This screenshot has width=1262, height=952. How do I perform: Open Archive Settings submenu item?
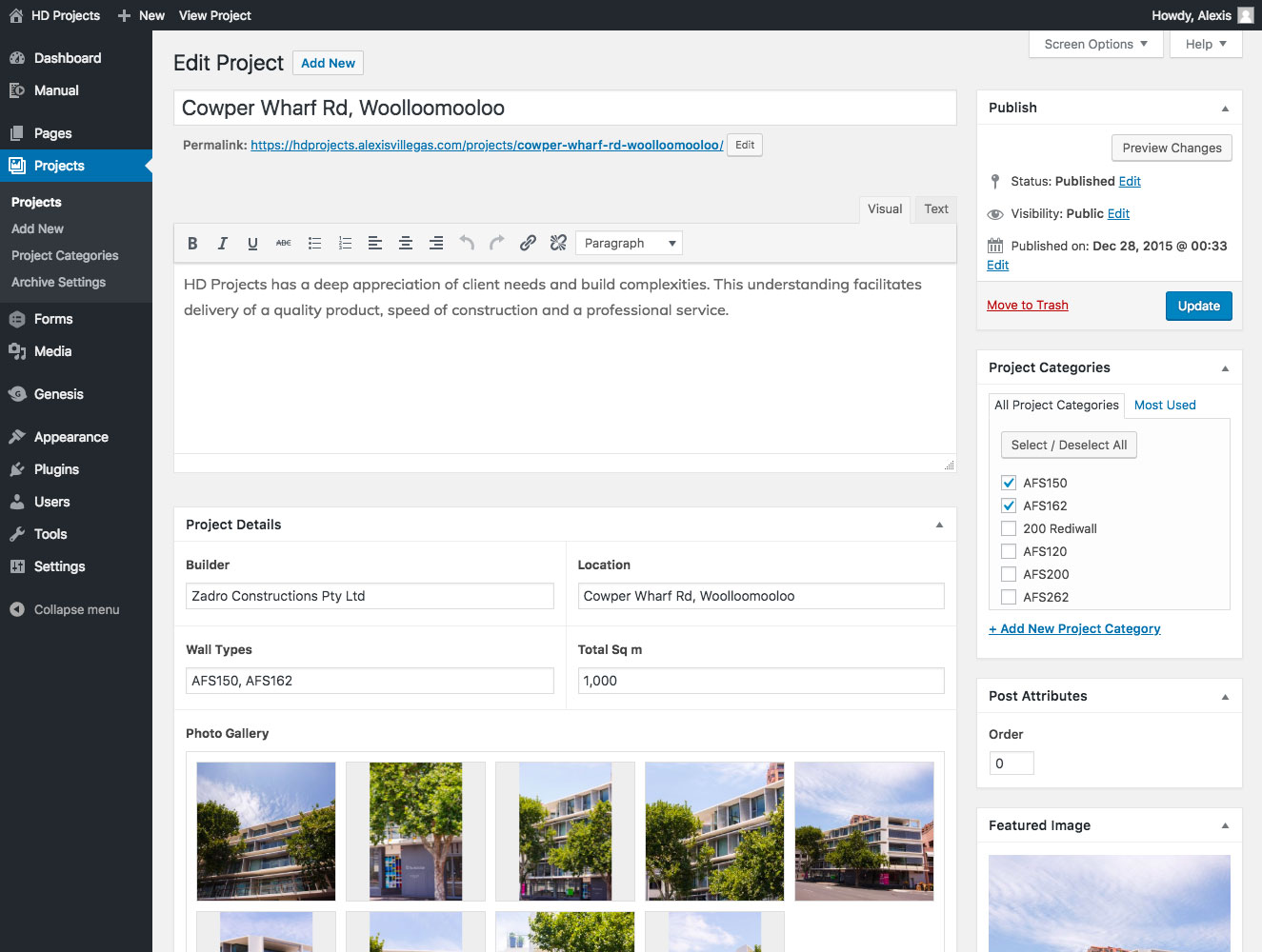[58, 282]
